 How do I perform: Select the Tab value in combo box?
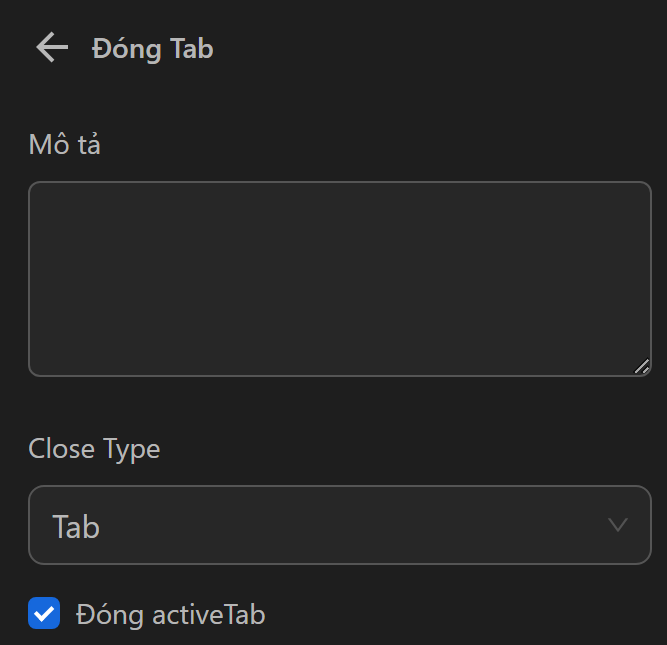[76, 526]
